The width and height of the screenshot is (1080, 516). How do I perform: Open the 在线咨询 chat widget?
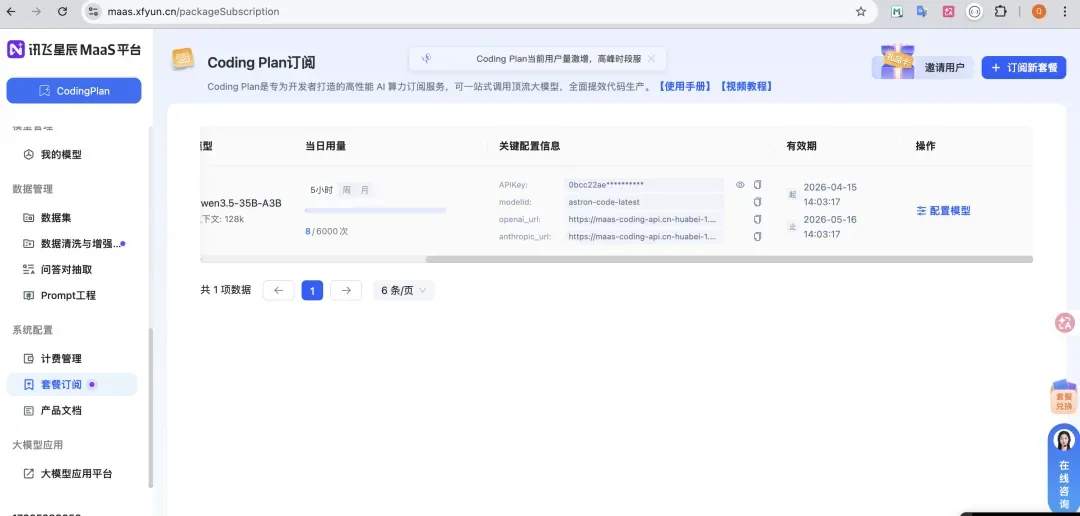click(1064, 468)
